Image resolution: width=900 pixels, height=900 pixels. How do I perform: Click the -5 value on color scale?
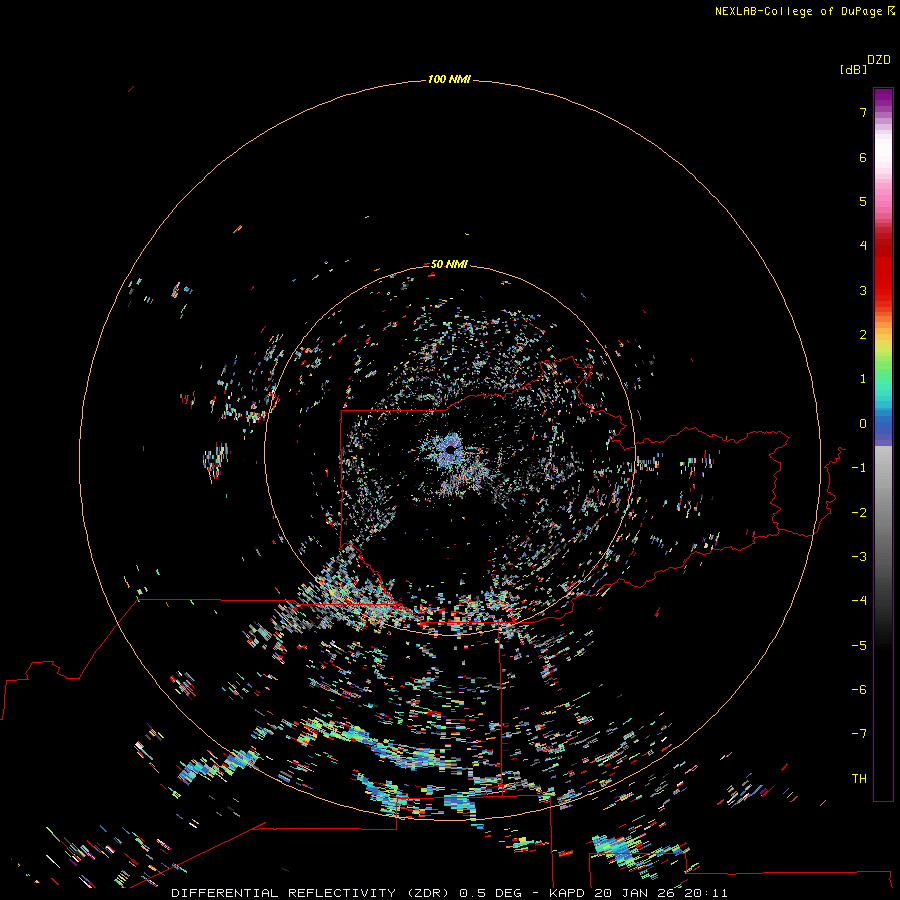pos(859,646)
